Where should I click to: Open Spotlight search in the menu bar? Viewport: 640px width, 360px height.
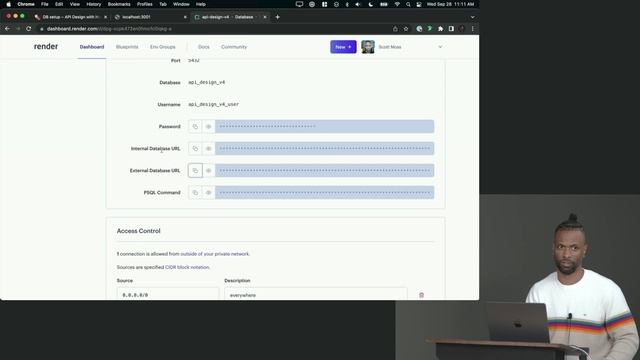click(408, 4)
